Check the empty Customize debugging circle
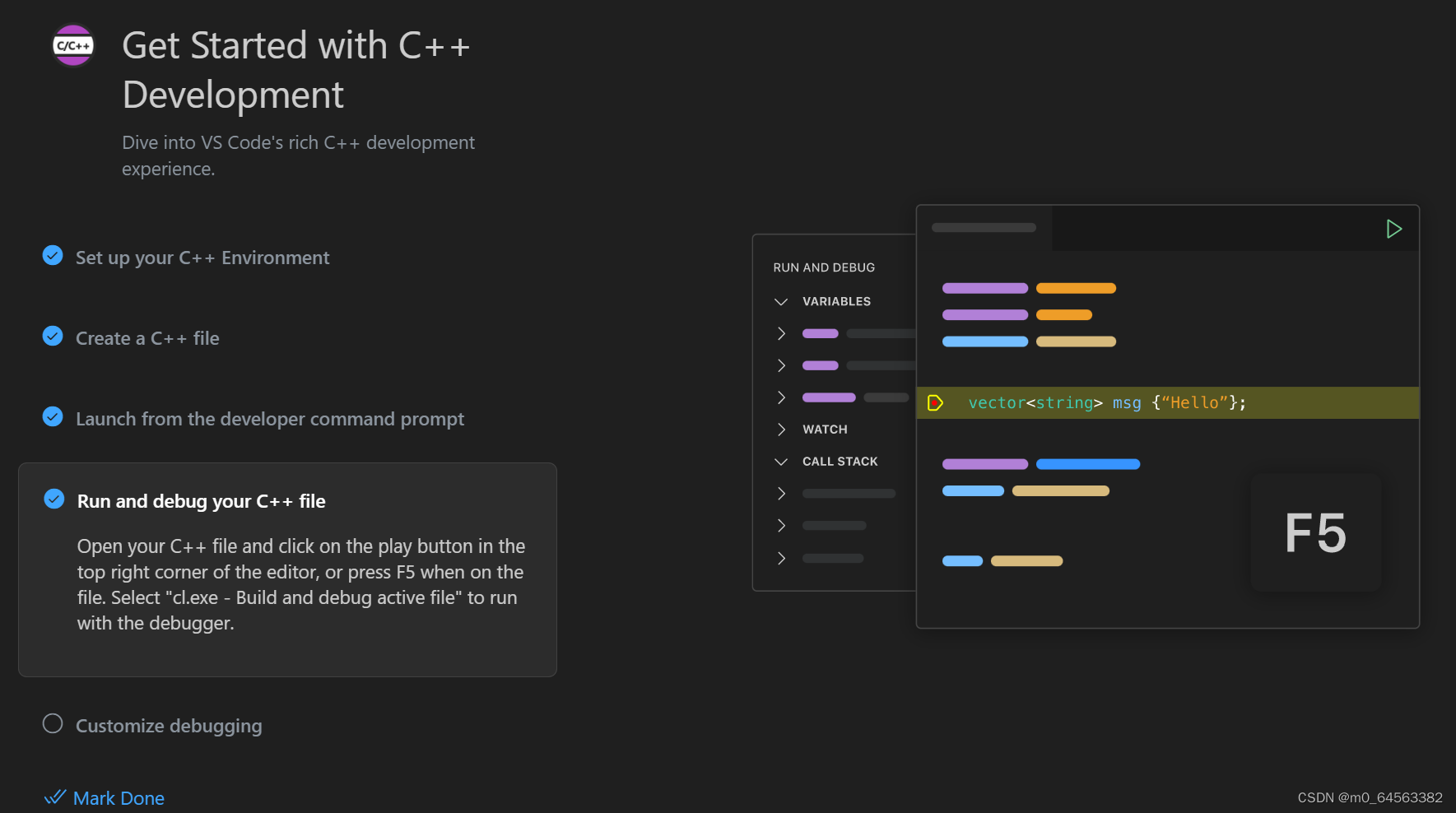 pos(53,723)
